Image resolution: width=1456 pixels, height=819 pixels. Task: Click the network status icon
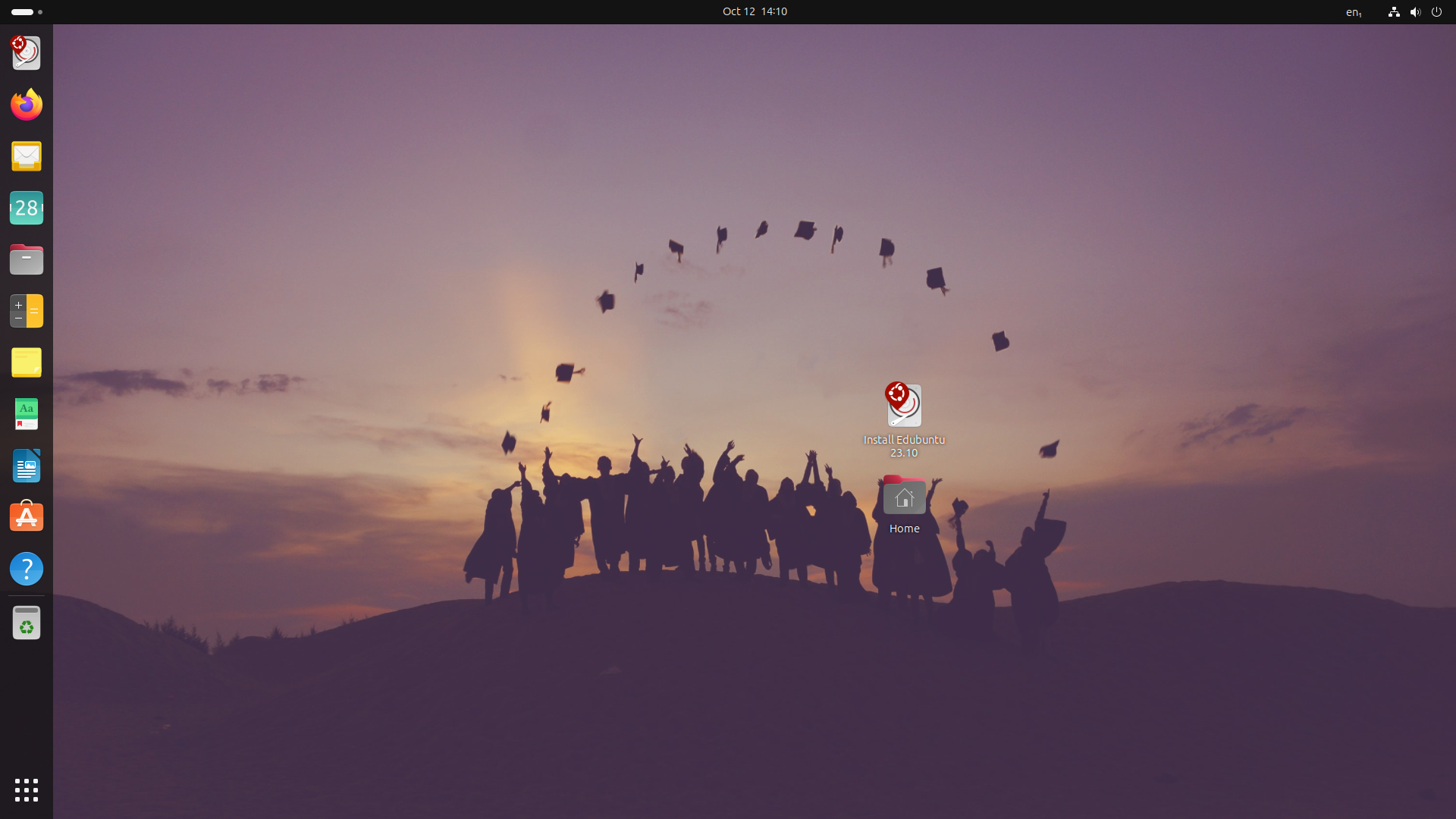coord(1394,12)
